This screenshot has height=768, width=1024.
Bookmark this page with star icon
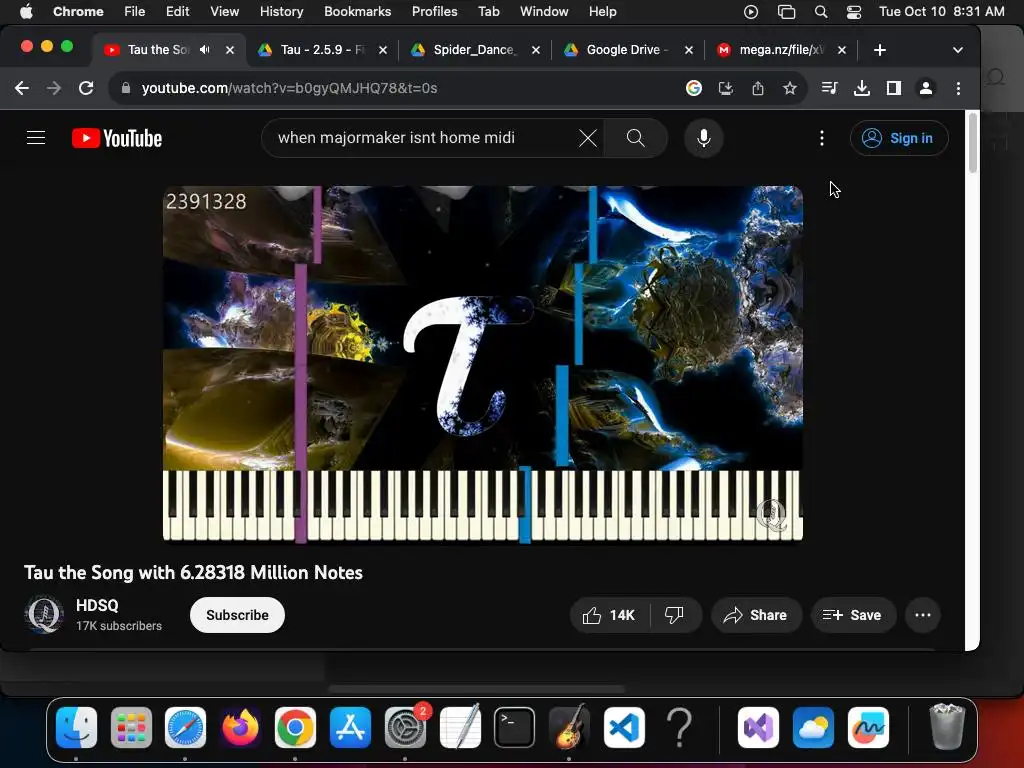click(x=790, y=88)
